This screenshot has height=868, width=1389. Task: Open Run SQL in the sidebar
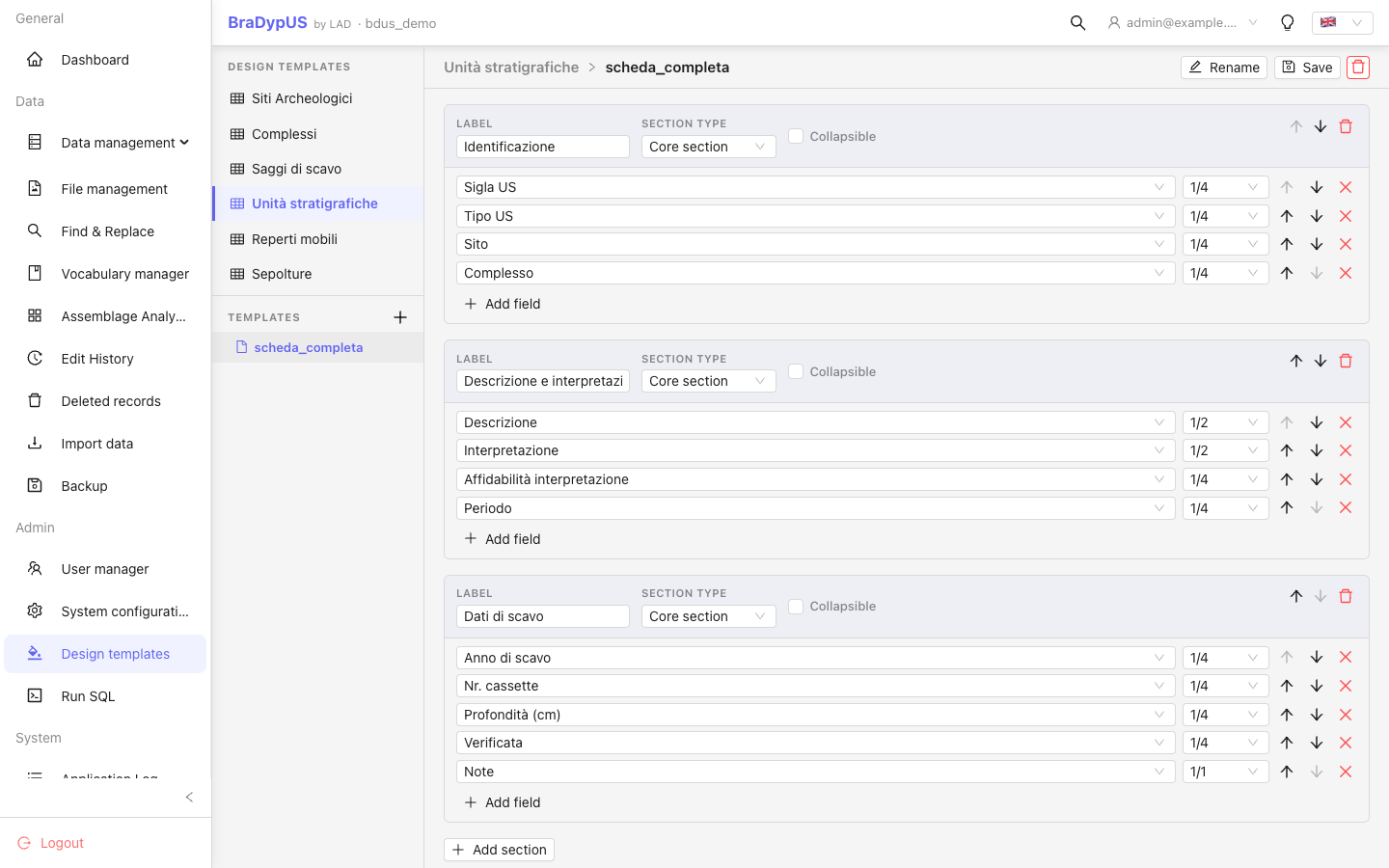[x=106, y=696]
